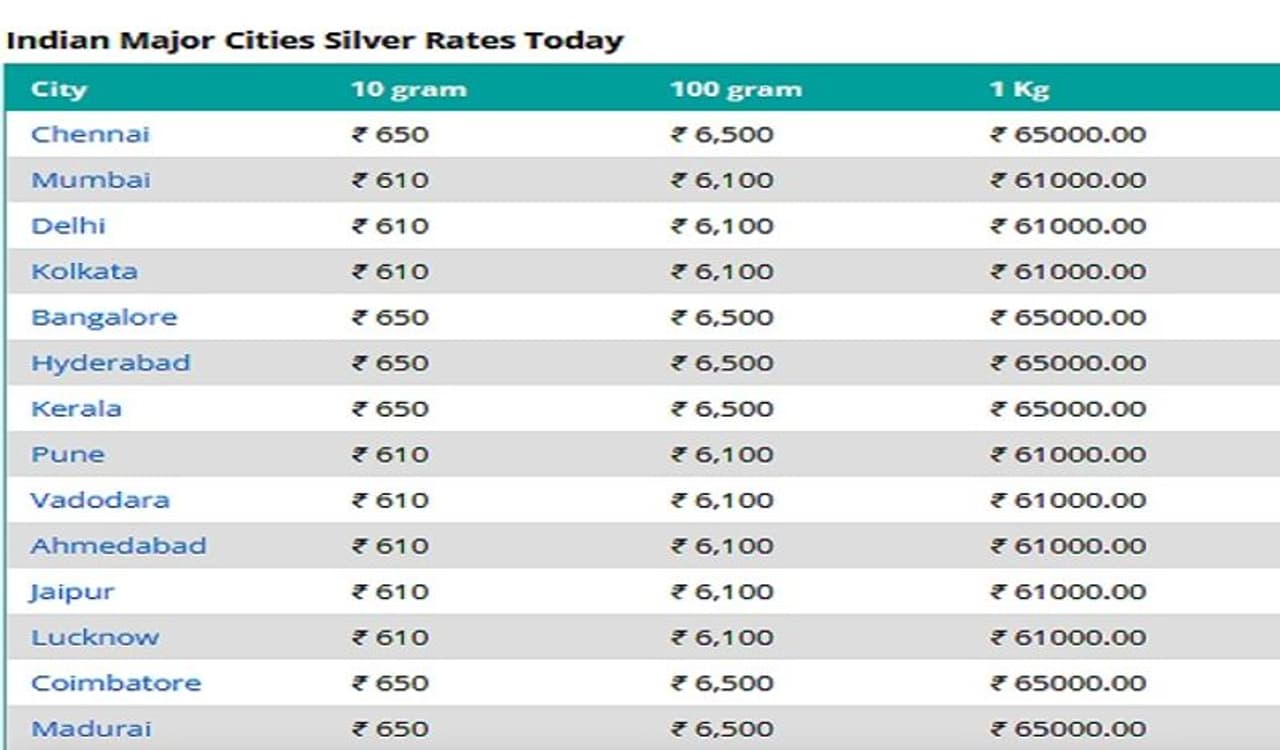Click the Mumbai city link
1280x750 pixels.
pos(91,180)
